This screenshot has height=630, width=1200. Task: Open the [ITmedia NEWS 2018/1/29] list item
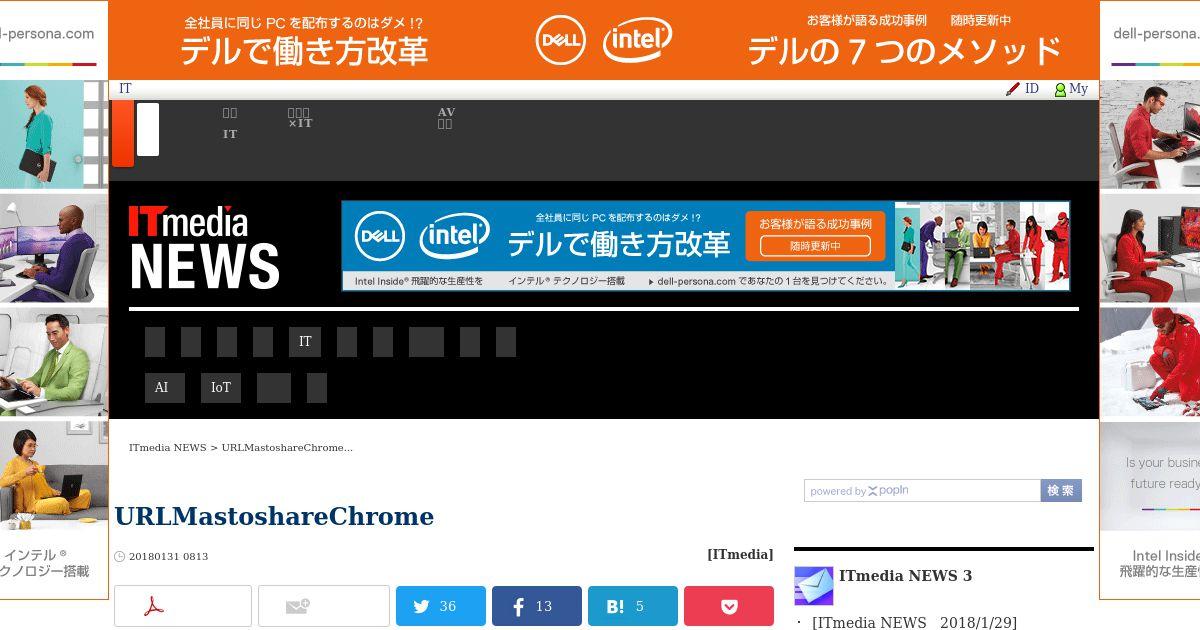click(914, 623)
